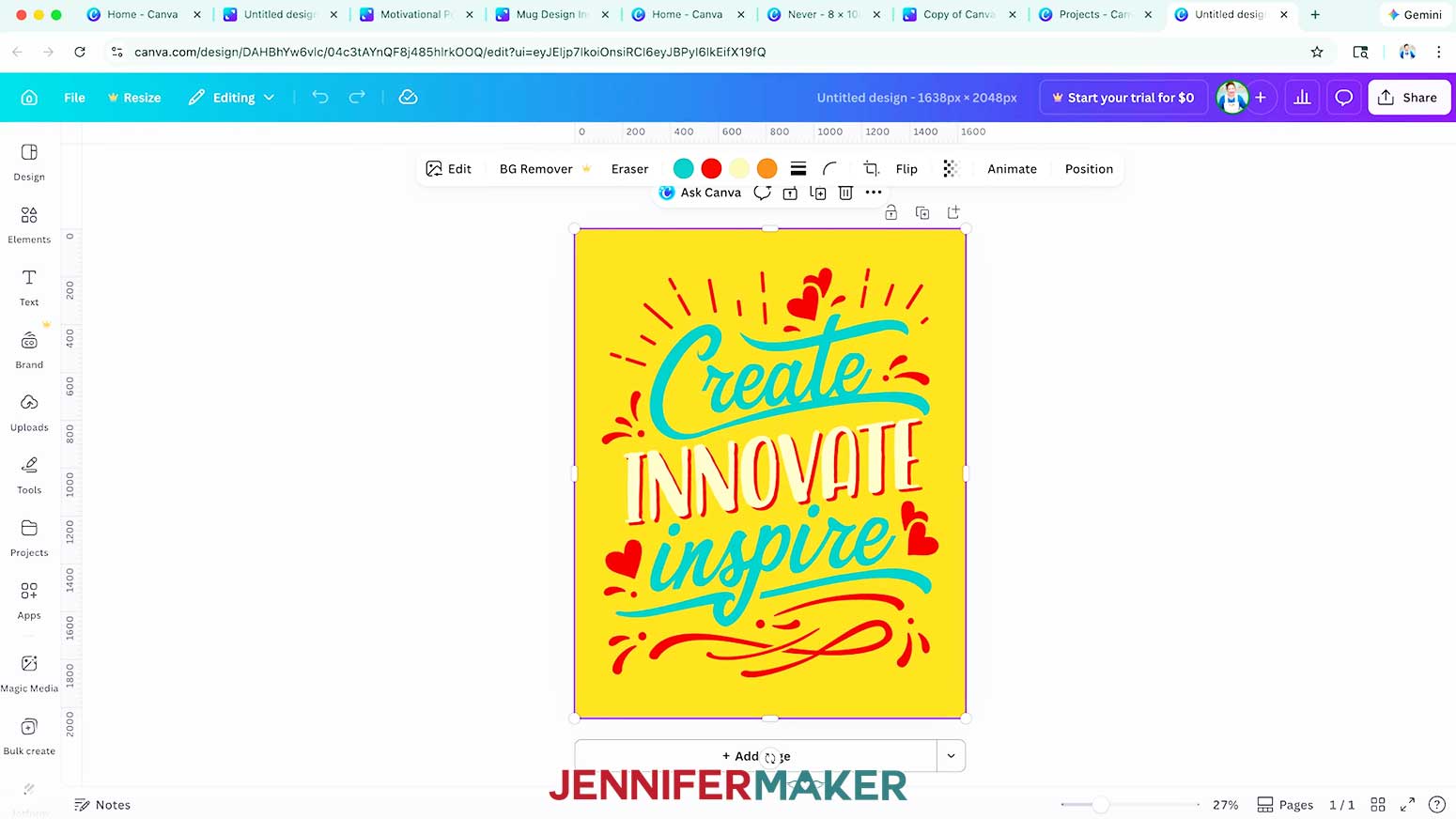This screenshot has width=1456, height=819.
Task: Click the 27% zoom level
Action: [x=1225, y=805]
